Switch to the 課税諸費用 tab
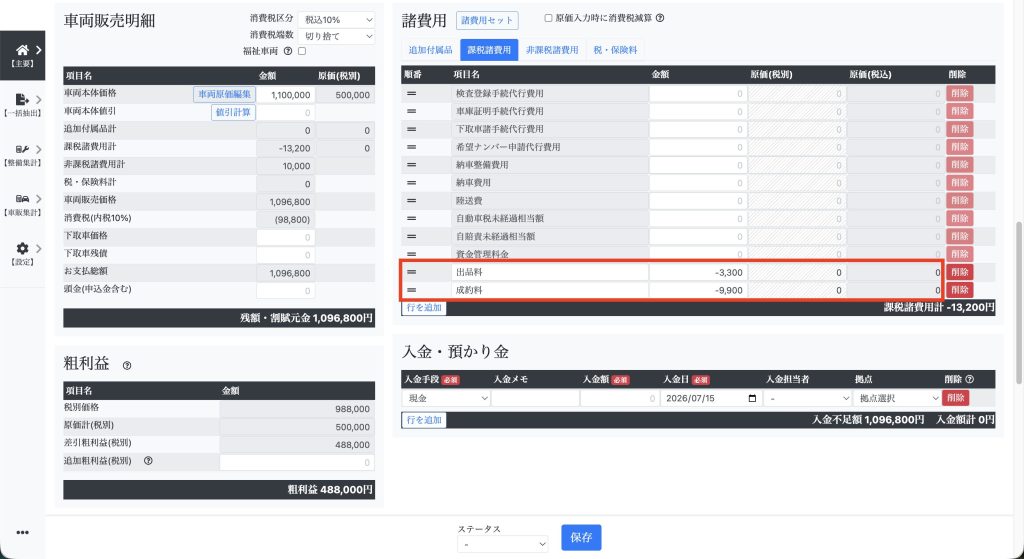 pyautogui.click(x=489, y=50)
